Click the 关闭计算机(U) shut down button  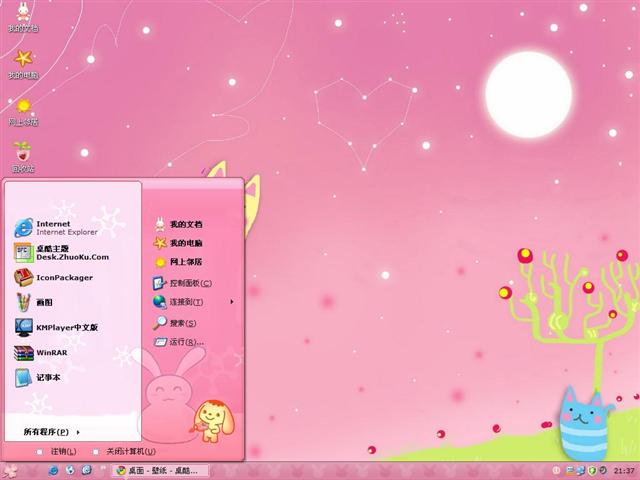[124, 451]
